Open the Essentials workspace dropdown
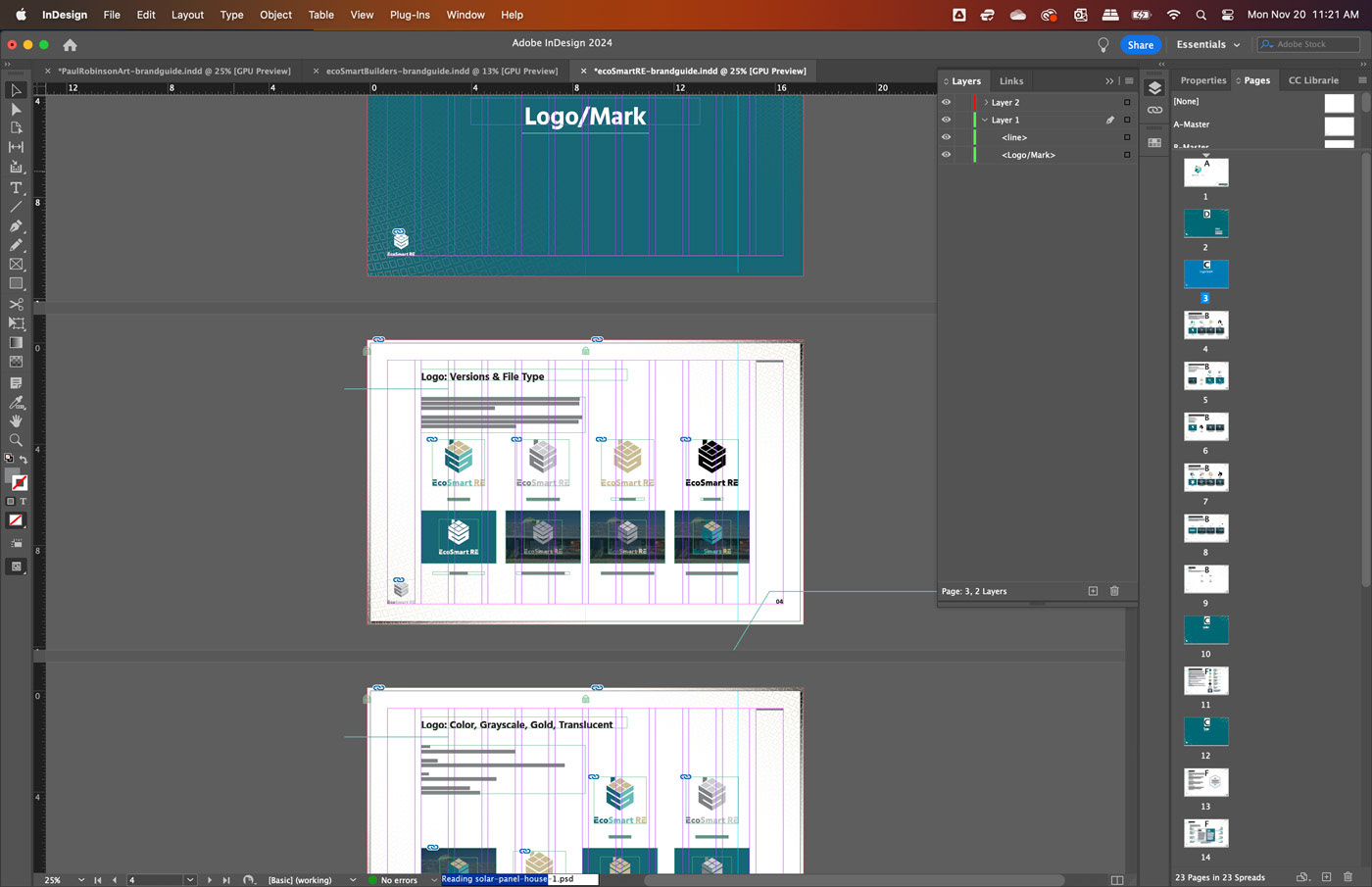 1208,44
